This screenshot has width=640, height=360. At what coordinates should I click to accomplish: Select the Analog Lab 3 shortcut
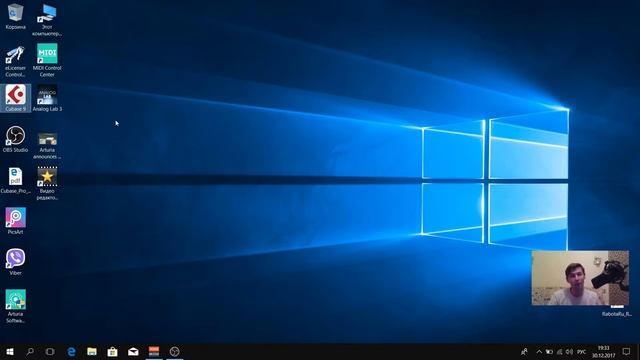(x=47, y=98)
